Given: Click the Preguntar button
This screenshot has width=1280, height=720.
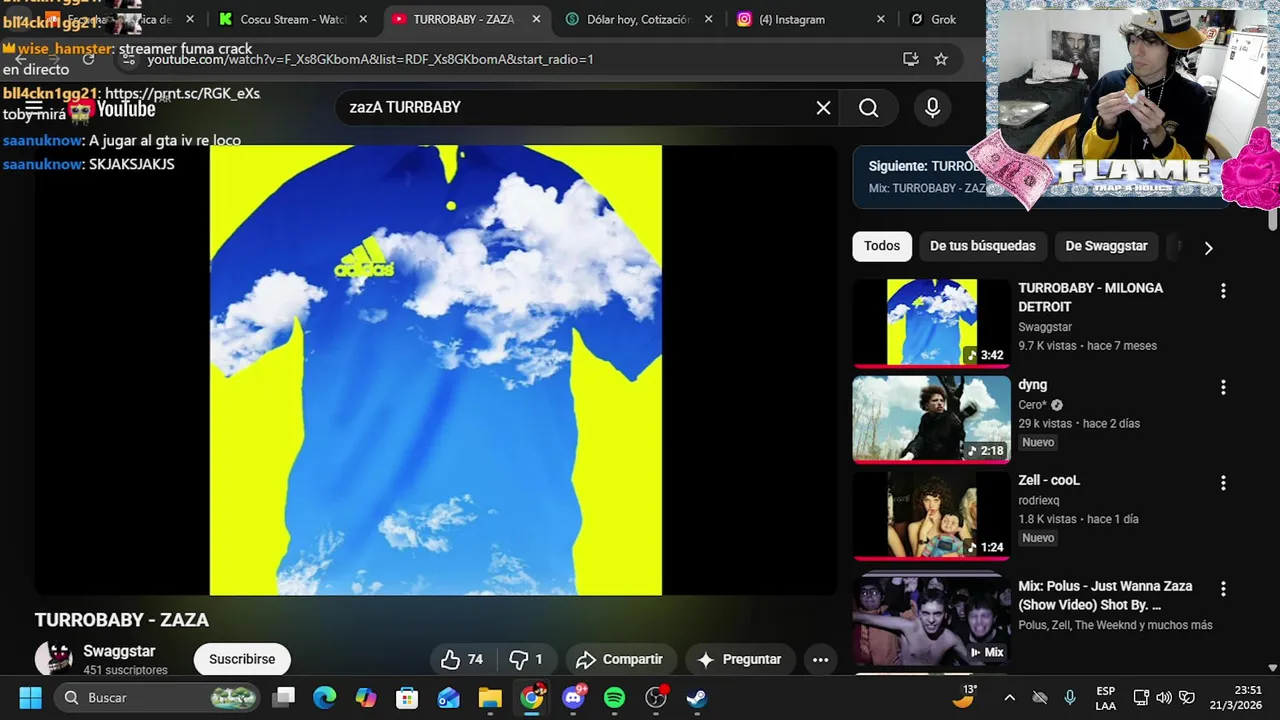Looking at the screenshot, I should (x=739, y=659).
